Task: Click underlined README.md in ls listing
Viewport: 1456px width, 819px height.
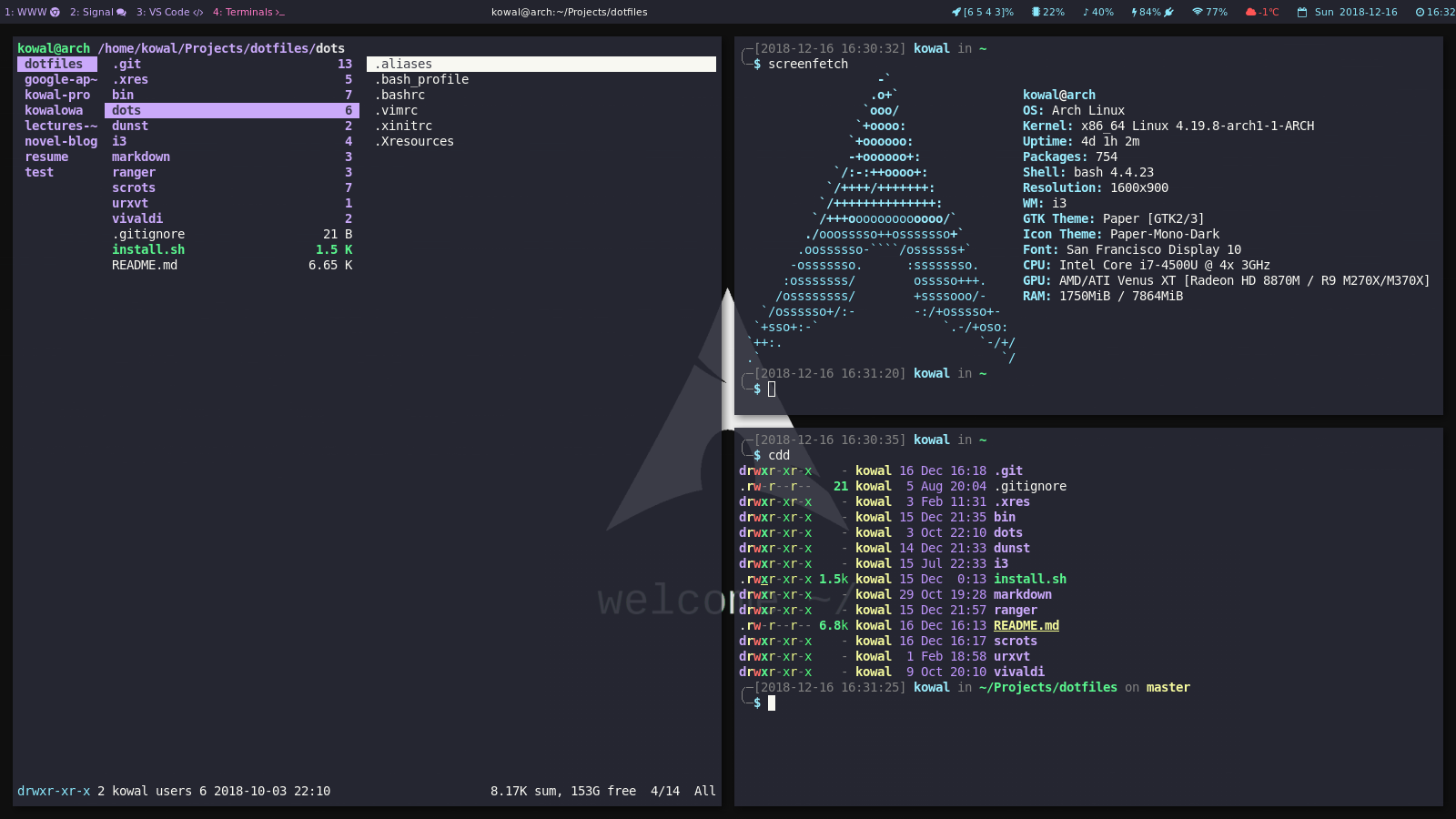Action: tap(1026, 625)
